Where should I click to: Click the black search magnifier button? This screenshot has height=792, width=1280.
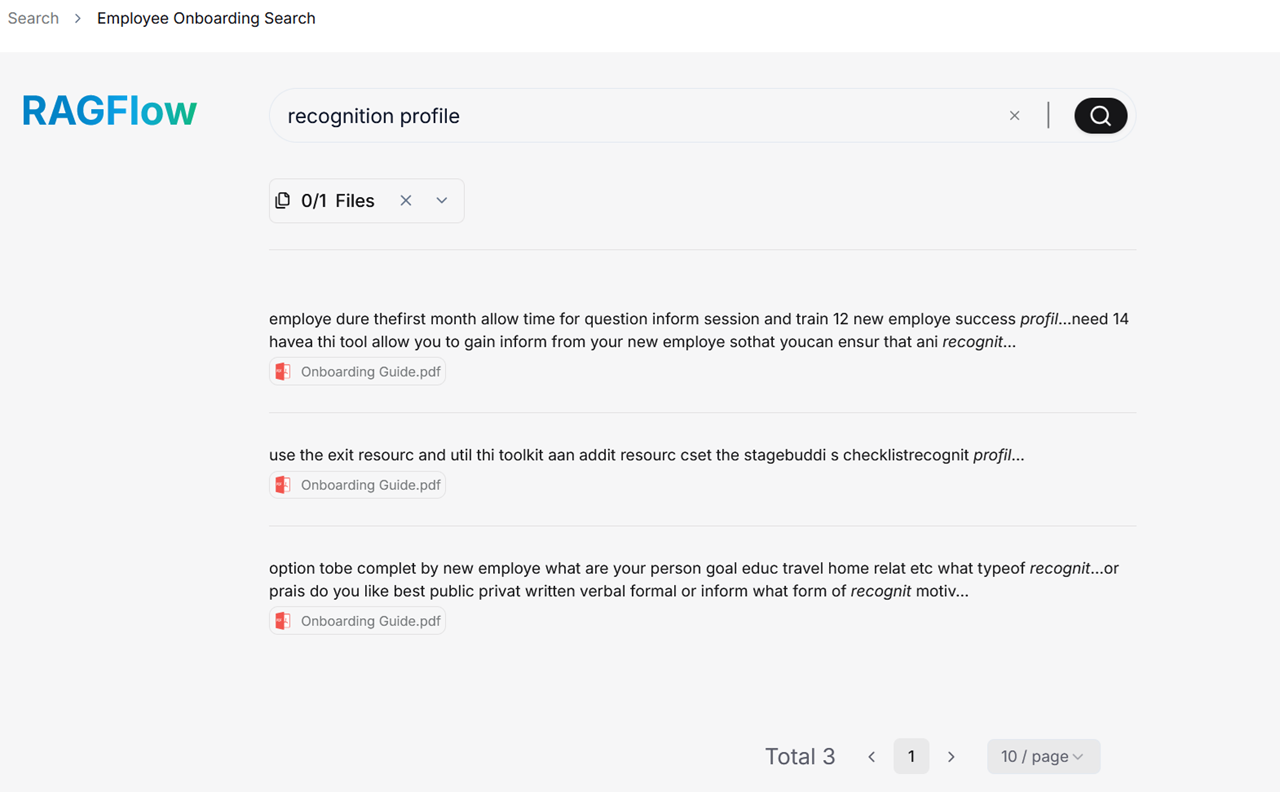point(1100,116)
